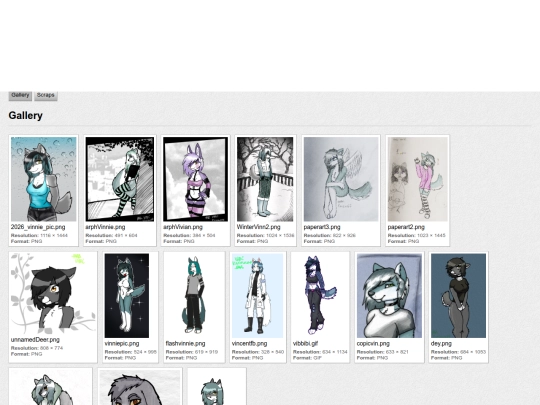Click the arphVivian.png file name
540x405 pixels.
click(x=183, y=227)
